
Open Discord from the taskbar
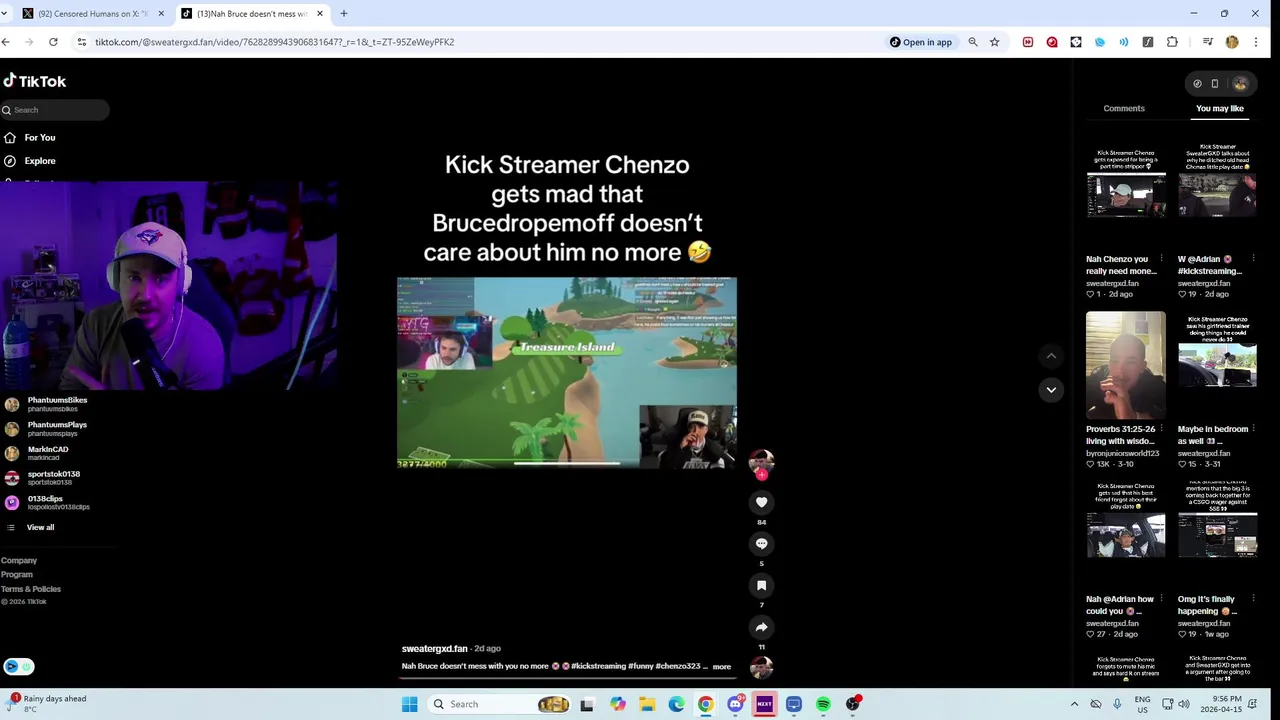pos(735,704)
